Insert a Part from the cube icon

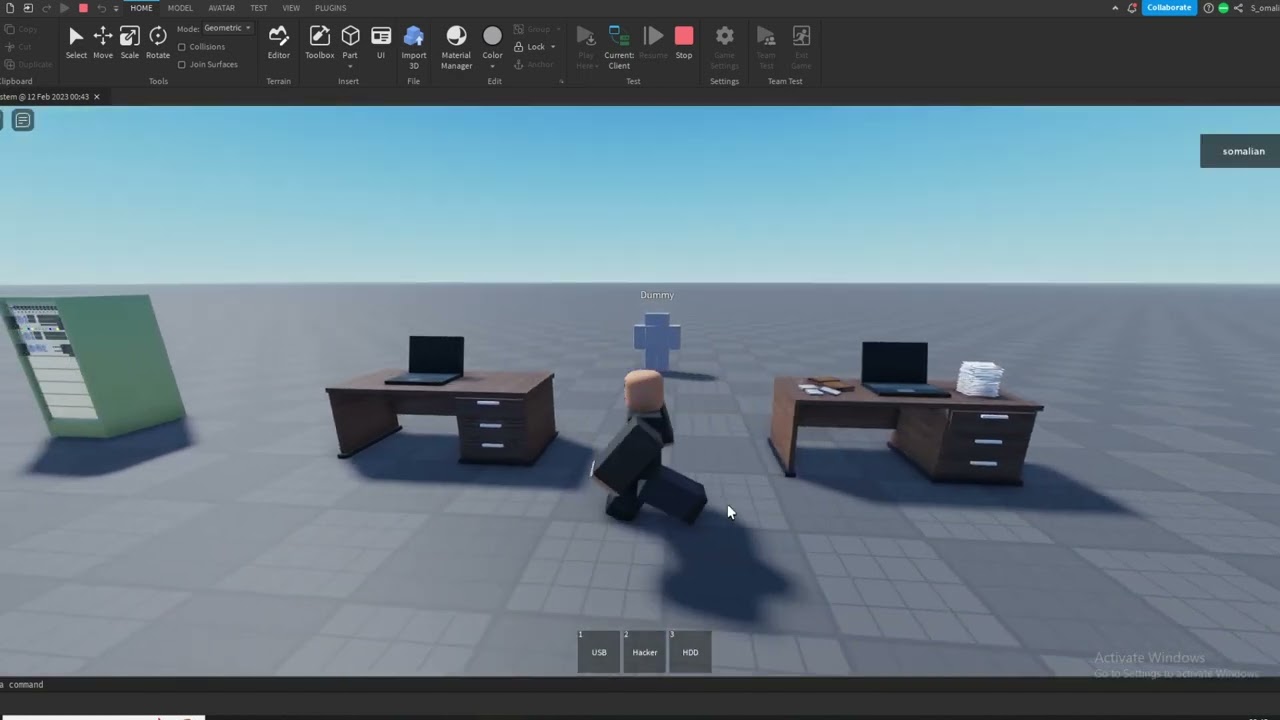350,36
